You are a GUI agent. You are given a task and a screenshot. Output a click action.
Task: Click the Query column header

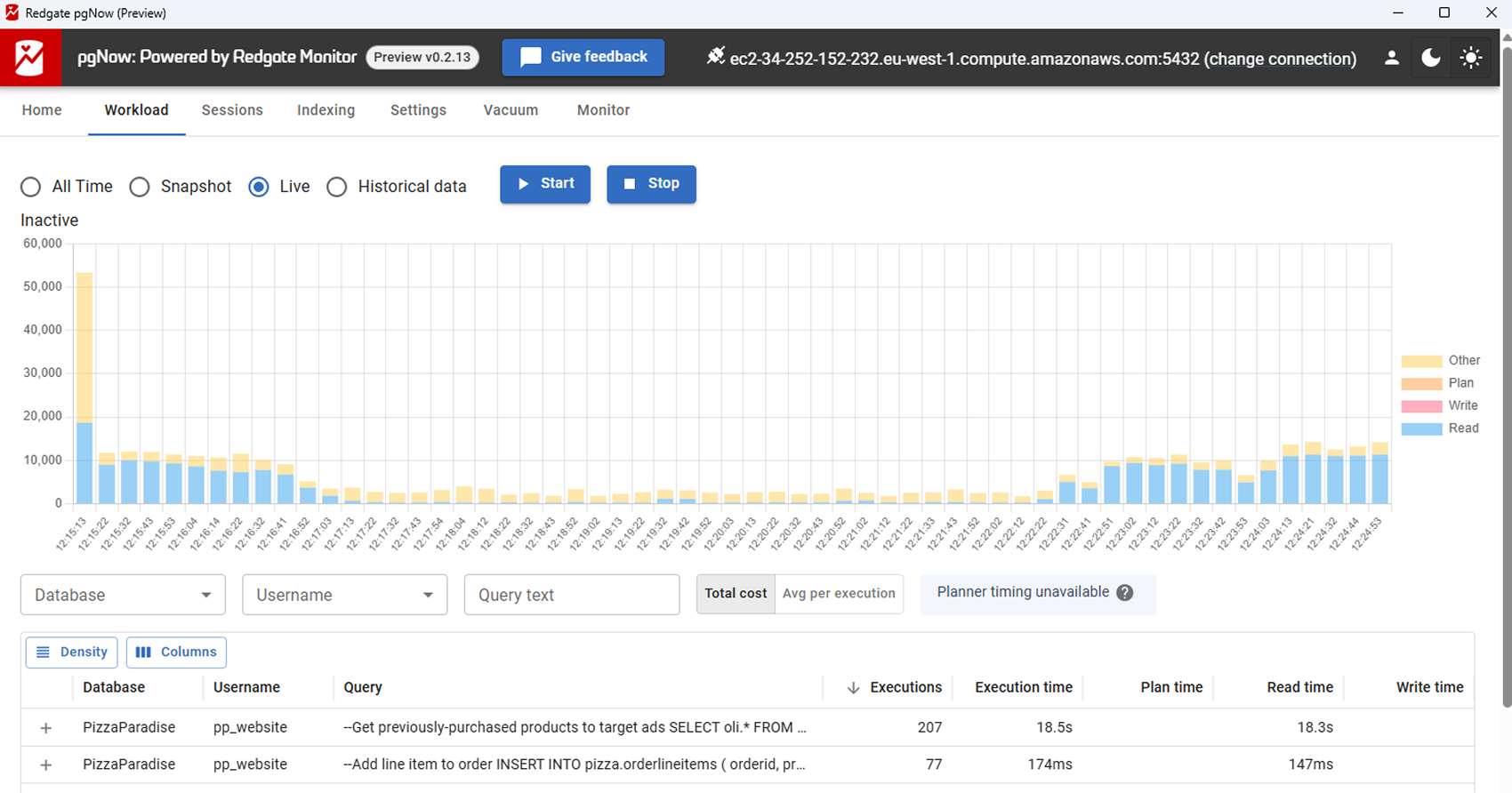pyautogui.click(x=363, y=687)
